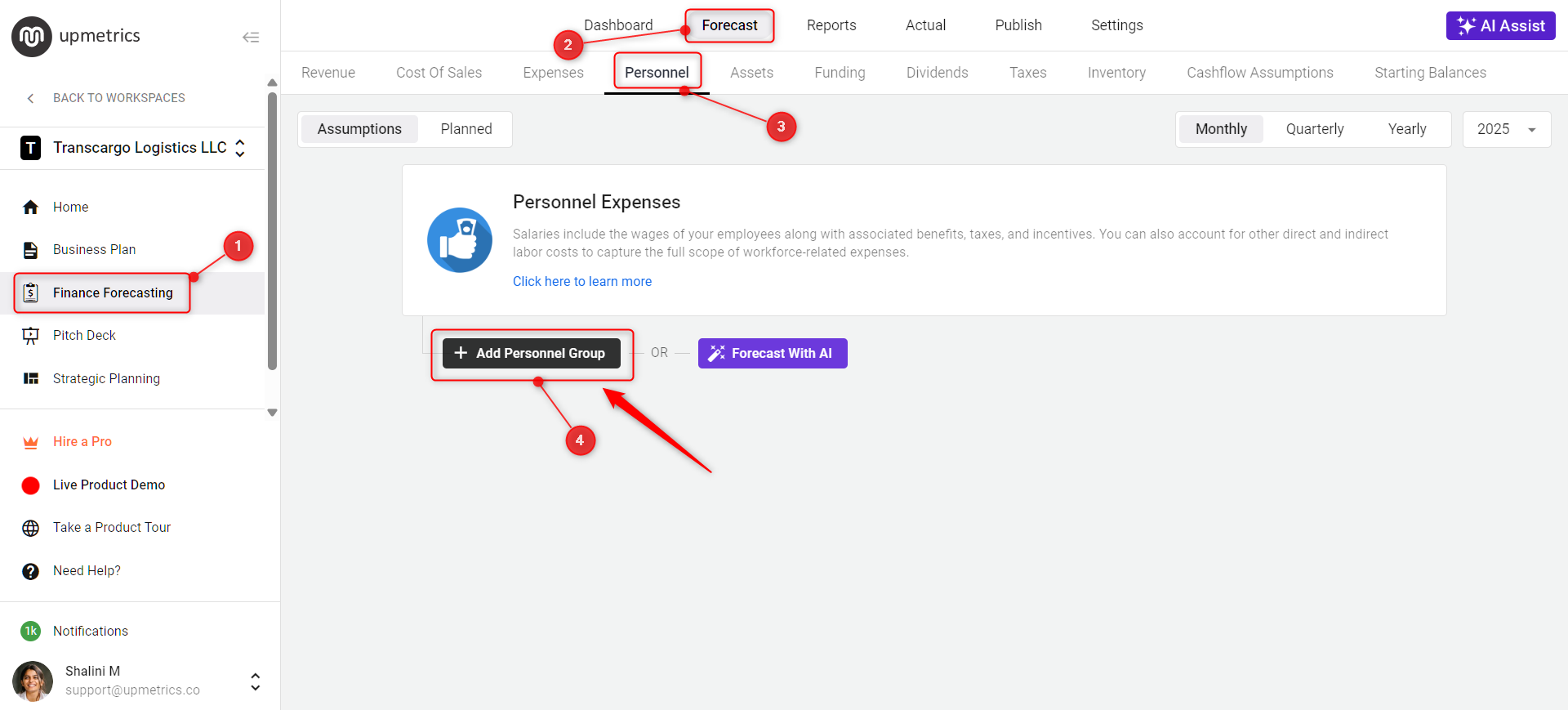Open the Reports tab
1568x710 pixels.
(x=831, y=25)
